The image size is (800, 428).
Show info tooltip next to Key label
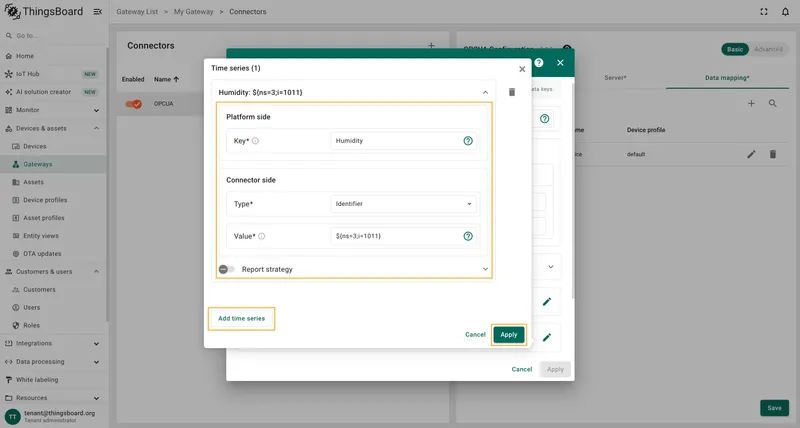[255, 141]
